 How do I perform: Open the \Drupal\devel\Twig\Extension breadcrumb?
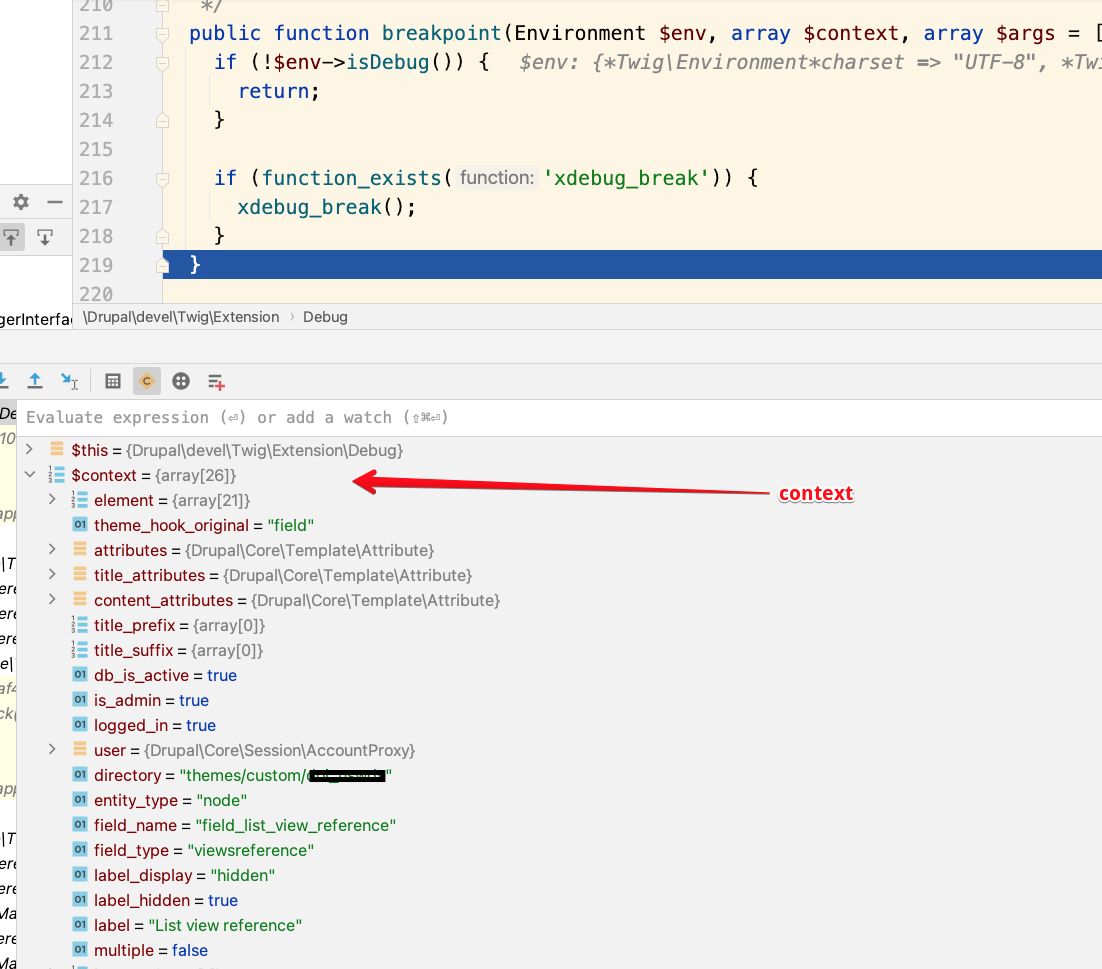[x=181, y=317]
